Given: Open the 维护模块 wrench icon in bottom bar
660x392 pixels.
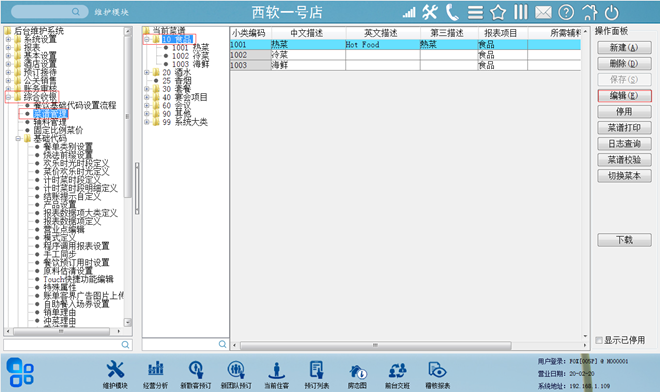Looking at the screenshot, I should pos(115,370).
